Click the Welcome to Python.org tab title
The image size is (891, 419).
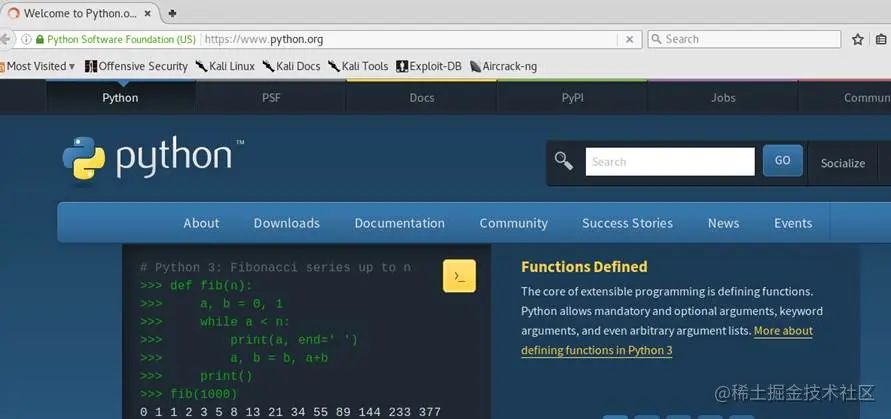pos(80,13)
